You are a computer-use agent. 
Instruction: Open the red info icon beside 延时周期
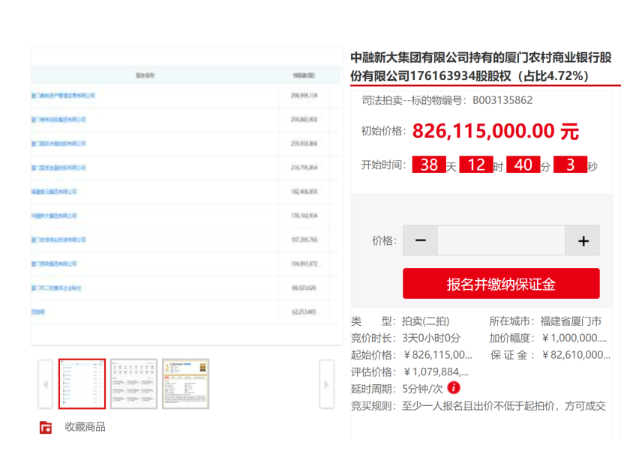(x=453, y=388)
